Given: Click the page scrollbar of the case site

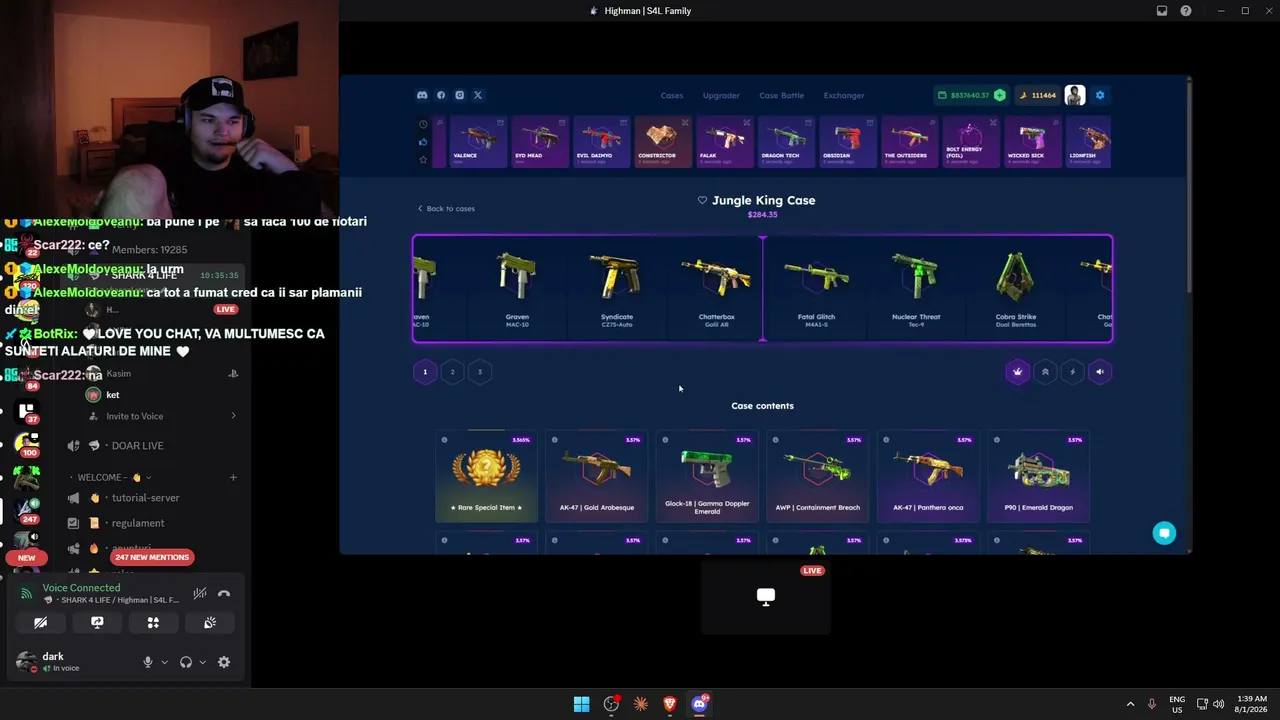Looking at the screenshot, I should 1188,190.
